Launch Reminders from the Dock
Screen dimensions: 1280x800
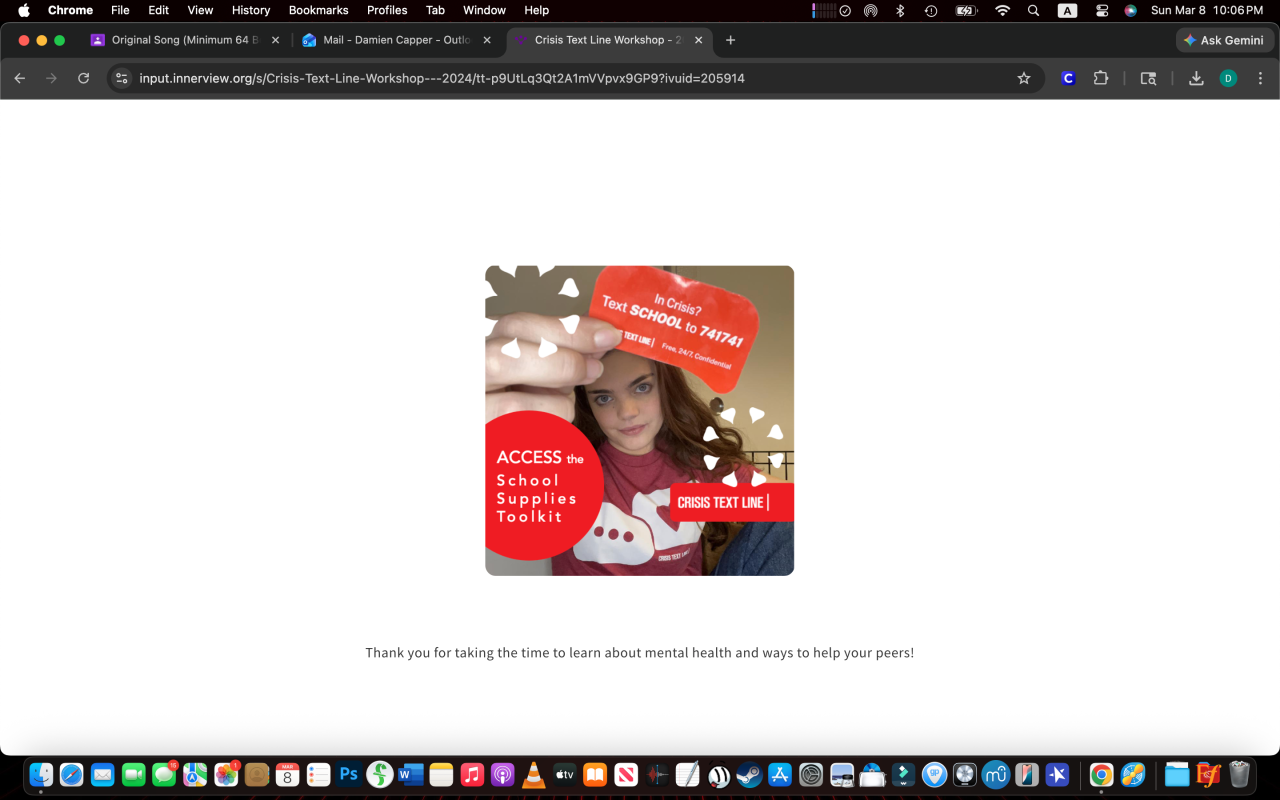pyautogui.click(x=318, y=774)
